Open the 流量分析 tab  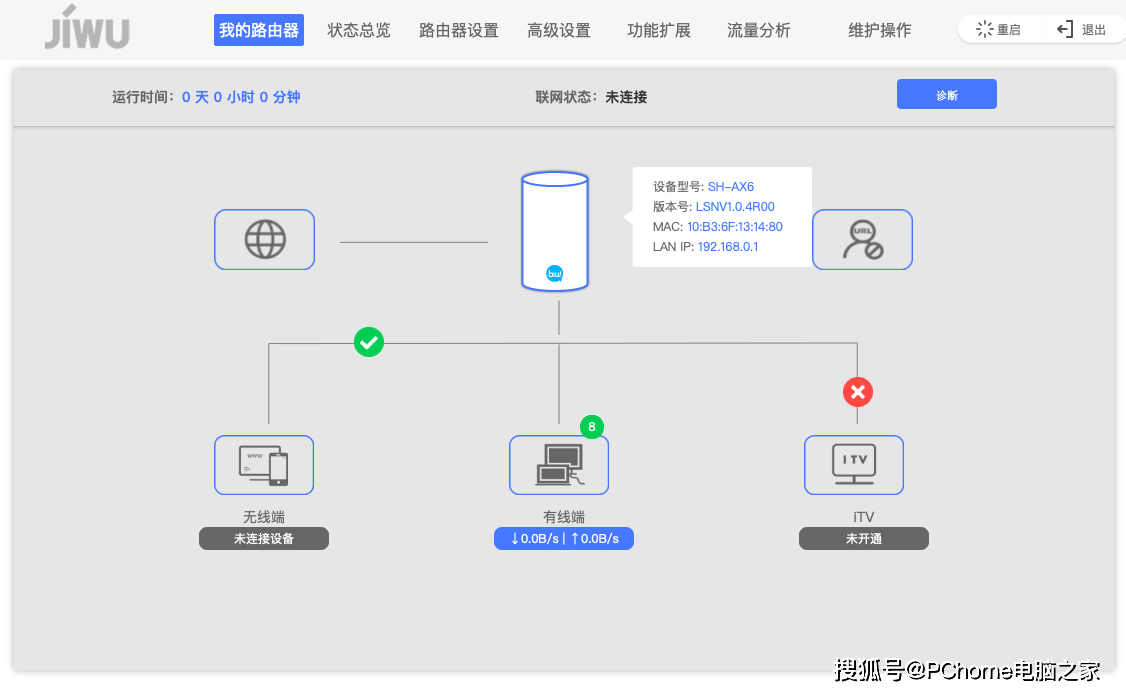[x=759, y=30]
